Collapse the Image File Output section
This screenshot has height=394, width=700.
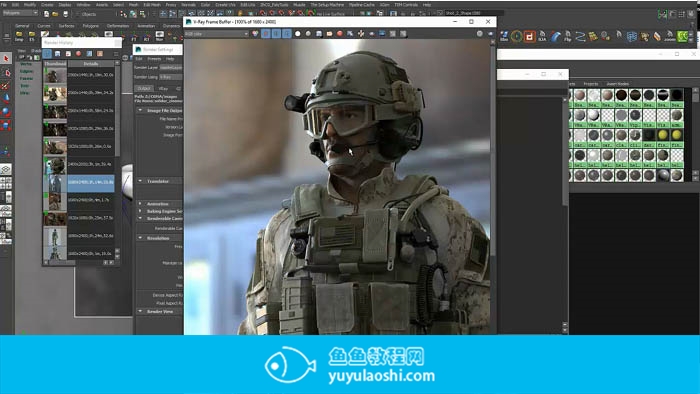click(x=140, y=110)
